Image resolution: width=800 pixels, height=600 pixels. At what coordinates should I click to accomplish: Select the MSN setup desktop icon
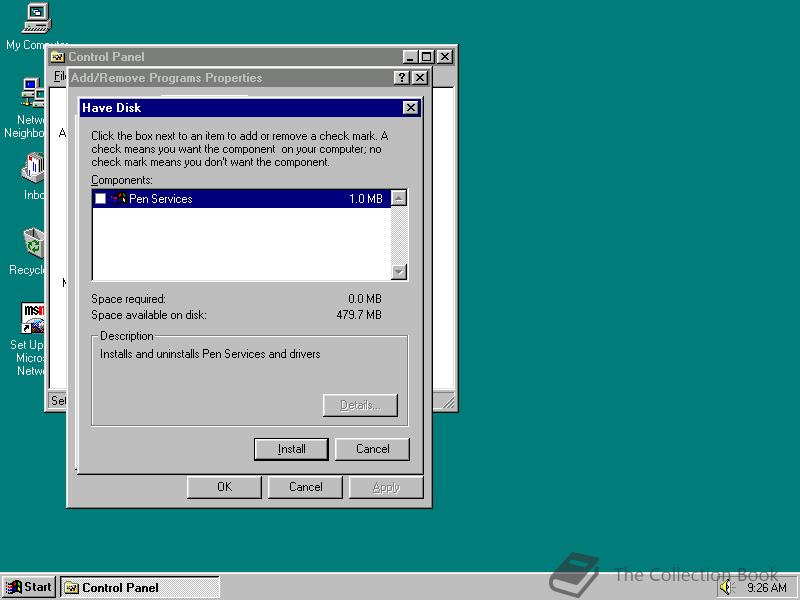pos(33,317)
